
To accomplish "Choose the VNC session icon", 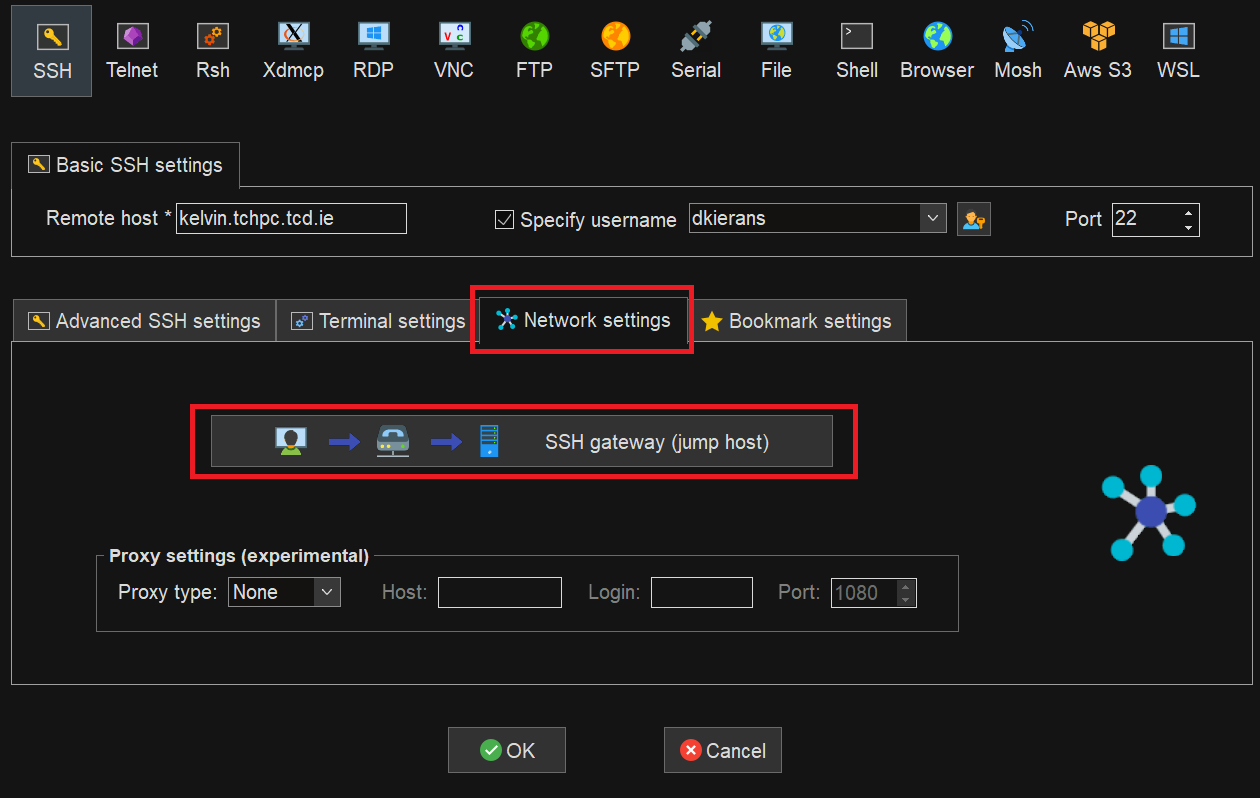I will coord(453,50).
